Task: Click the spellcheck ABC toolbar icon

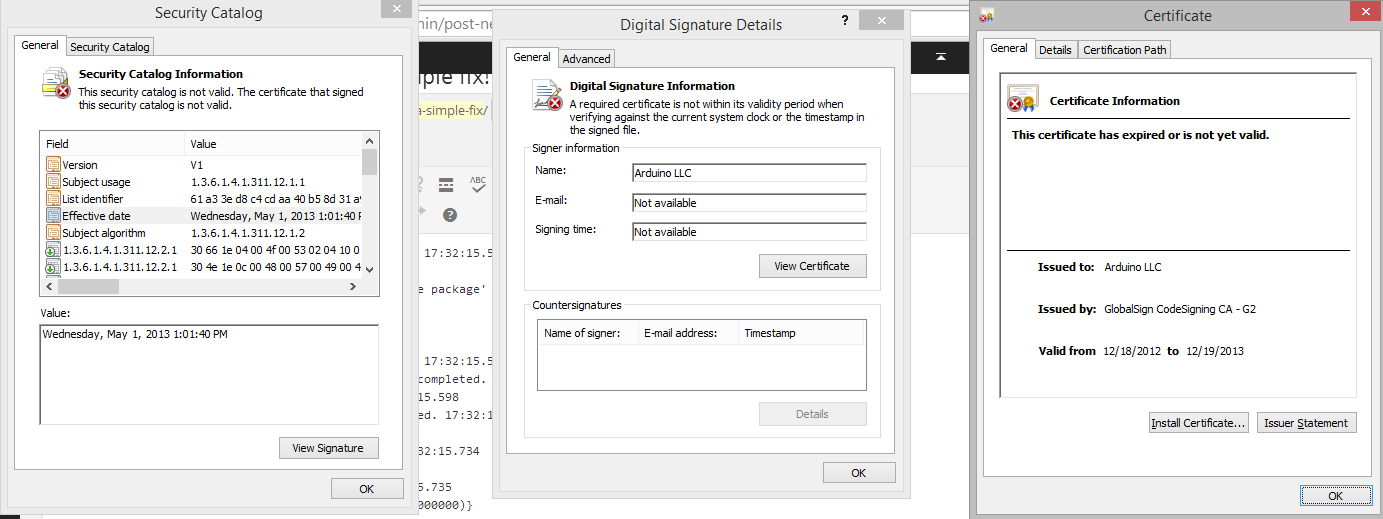Action: pyautogui.click(x=478, y=185)
